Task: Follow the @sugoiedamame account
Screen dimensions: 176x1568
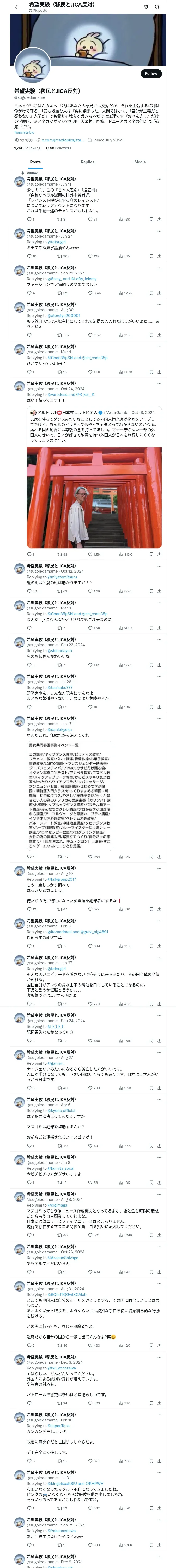Action: (x=150, y=74)
